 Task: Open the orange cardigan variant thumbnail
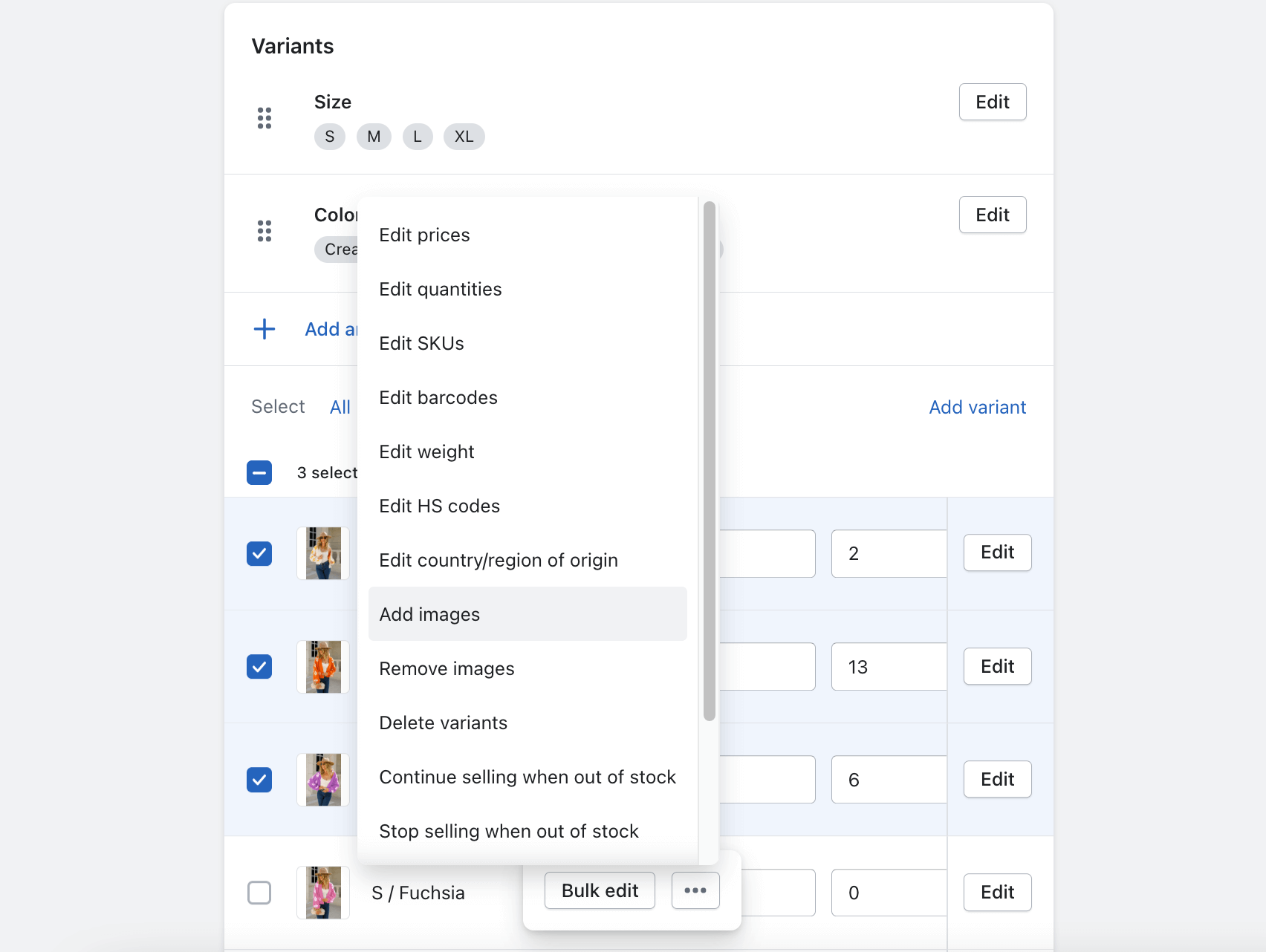(323, 667)
